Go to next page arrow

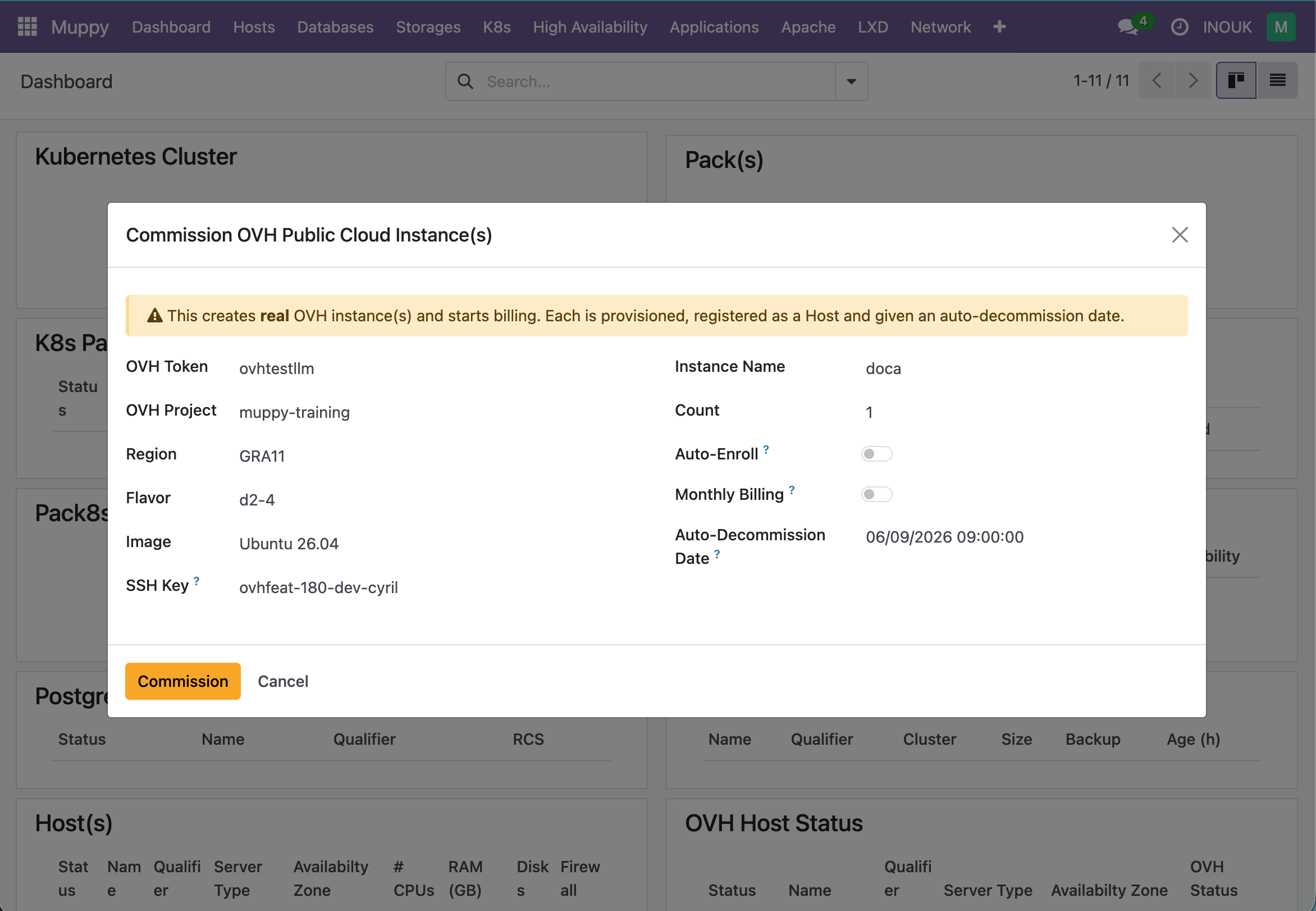click(x=1193, y=80)
